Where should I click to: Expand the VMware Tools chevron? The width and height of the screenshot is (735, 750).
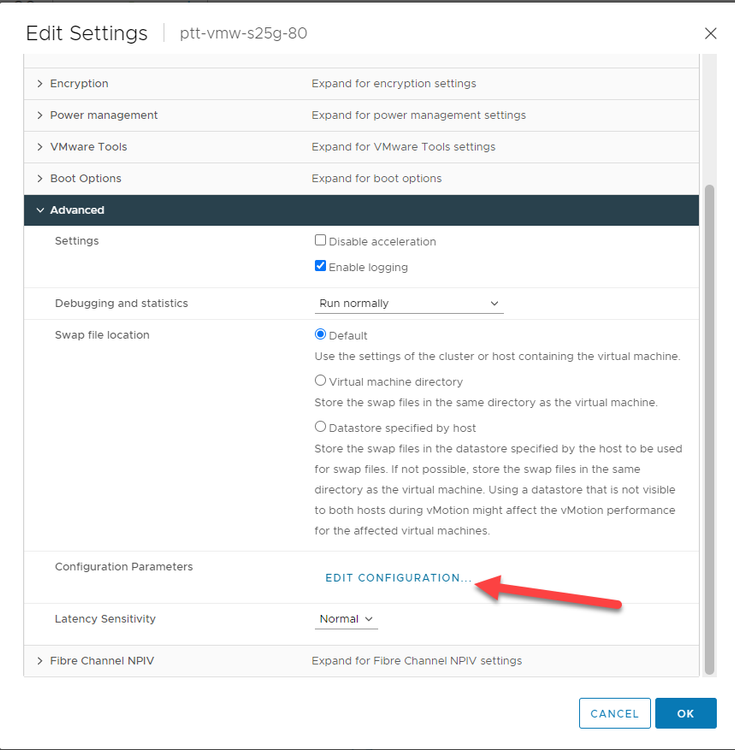coord(40,147)
